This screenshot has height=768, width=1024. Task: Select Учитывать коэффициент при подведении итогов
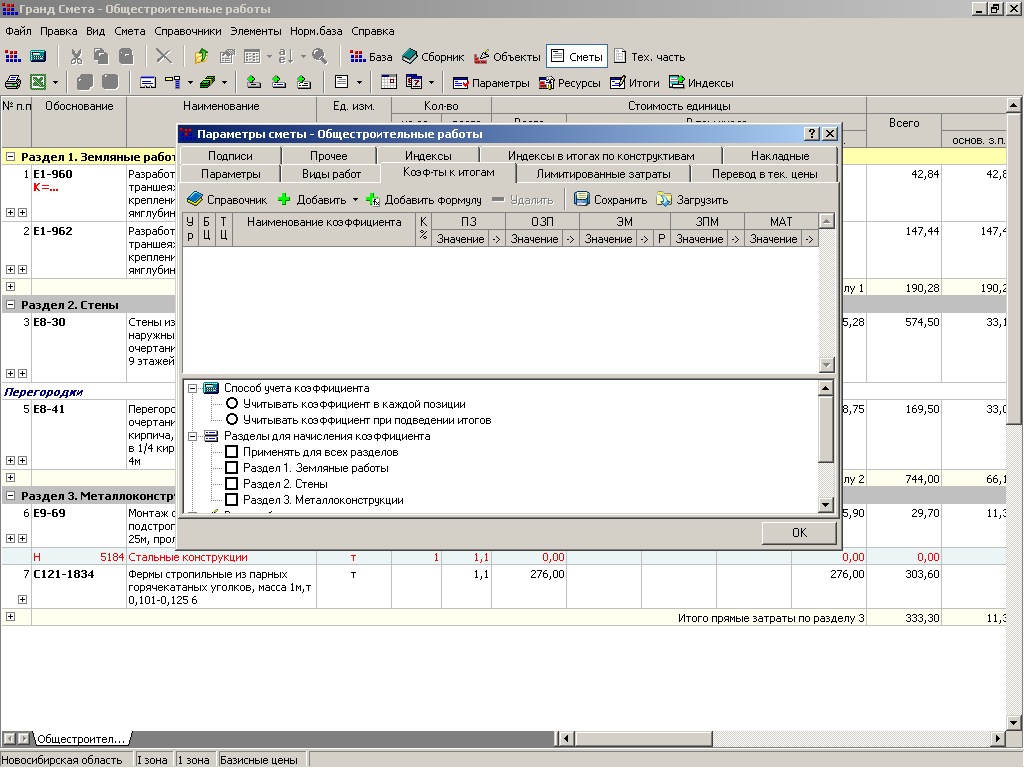[232, 419]
